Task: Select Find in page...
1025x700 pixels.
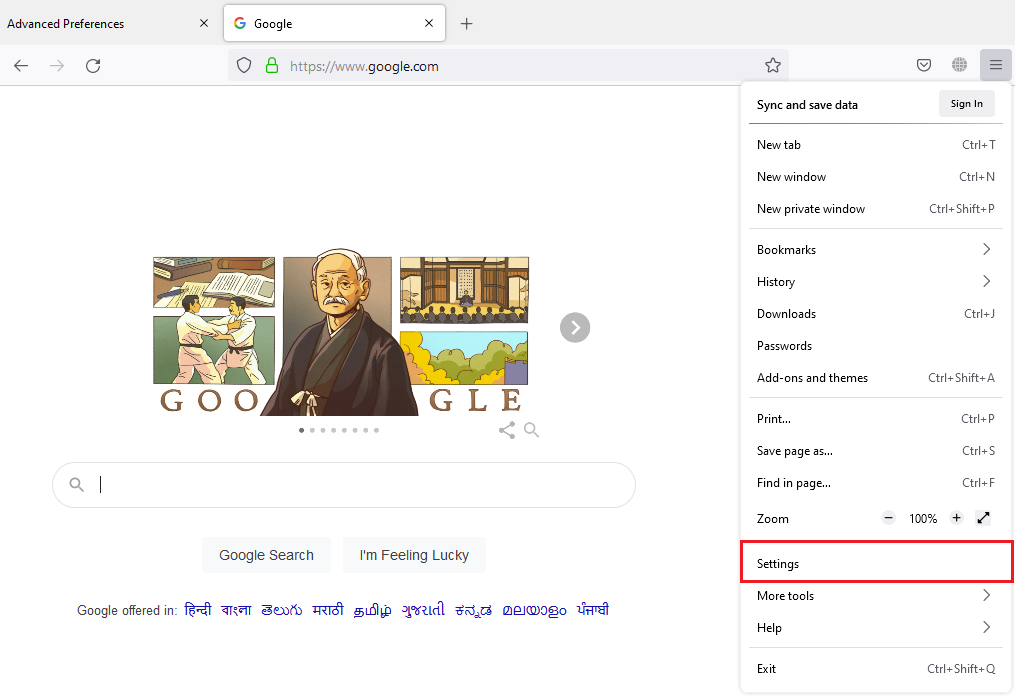Action: (876, 483)
